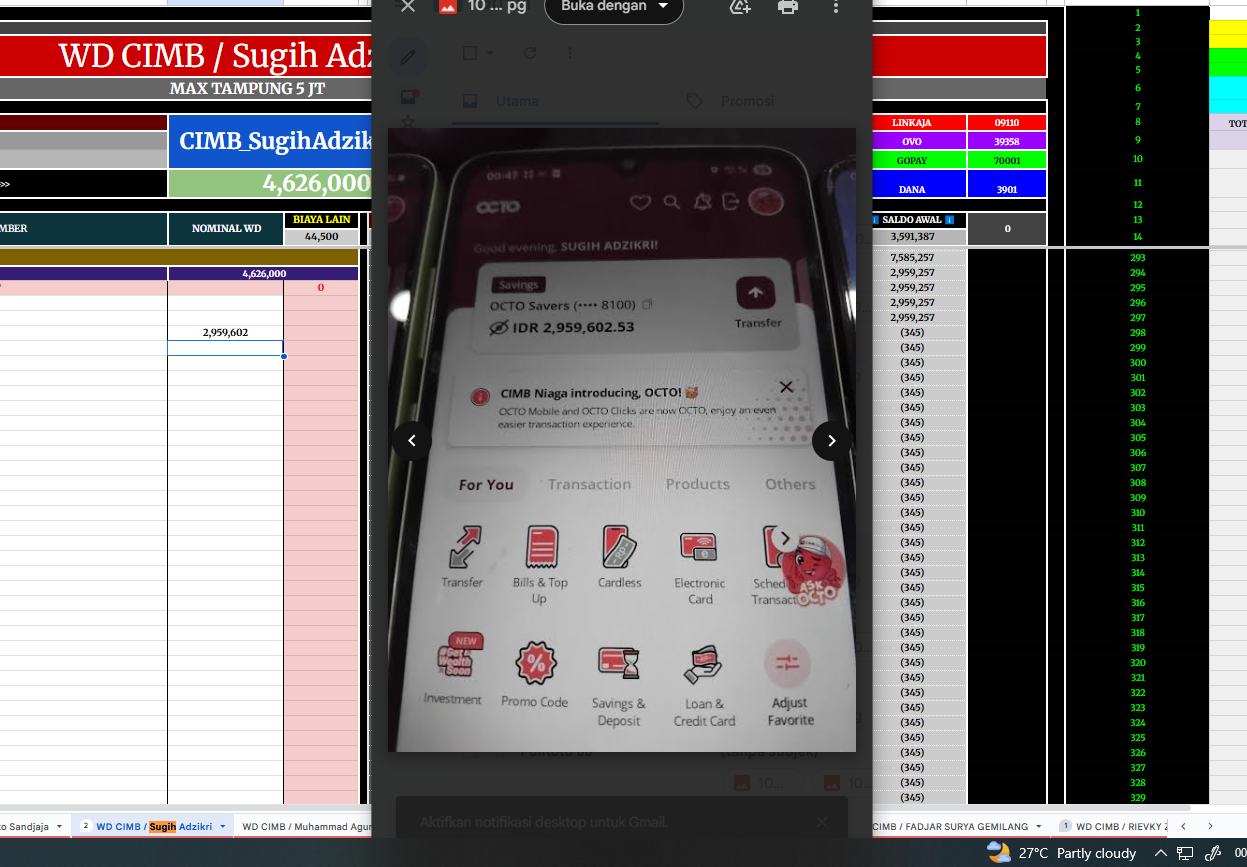Click the file name '10 ... pg'
This screenshot has height=867, width=1247.
[497, 6]
